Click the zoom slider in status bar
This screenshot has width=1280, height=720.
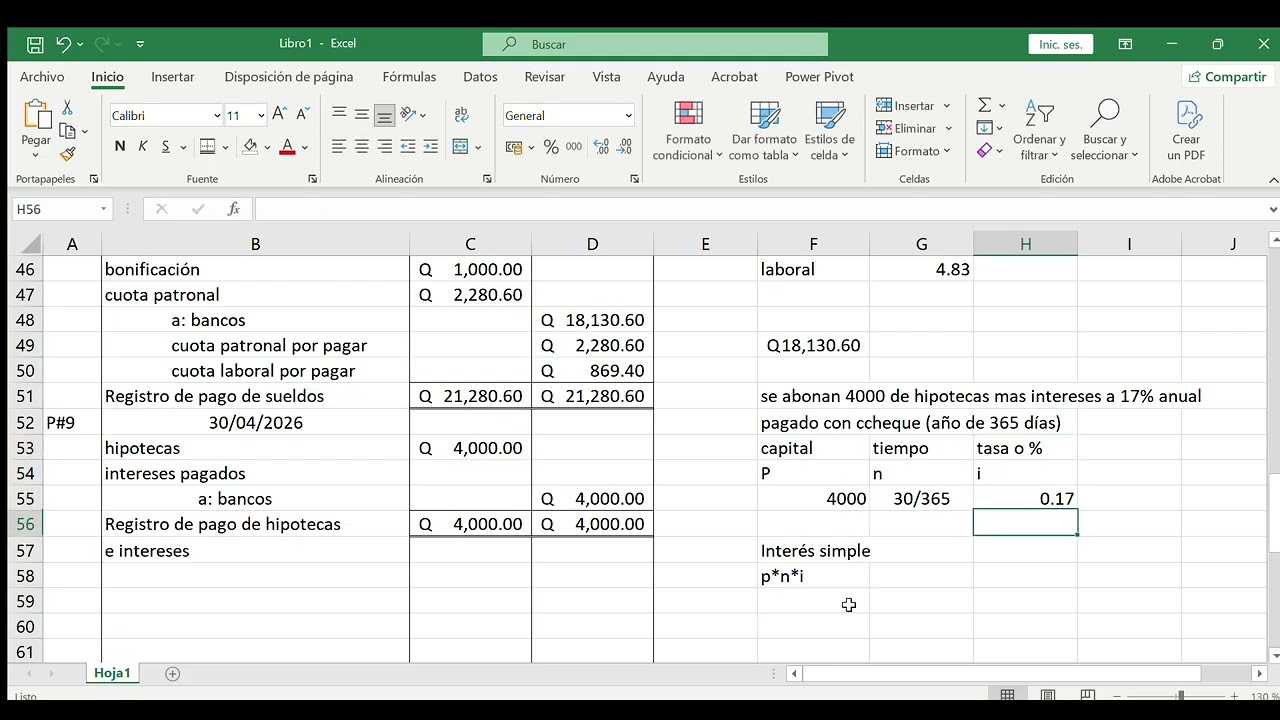click(1181, 696)
